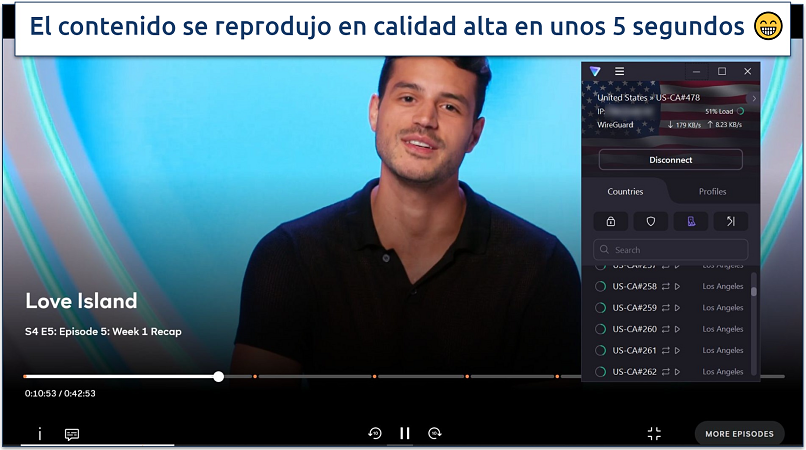The width and height of the screenshot is (806, 450).
Task: Select the Countries tab
Action: [x=626, y=191]
